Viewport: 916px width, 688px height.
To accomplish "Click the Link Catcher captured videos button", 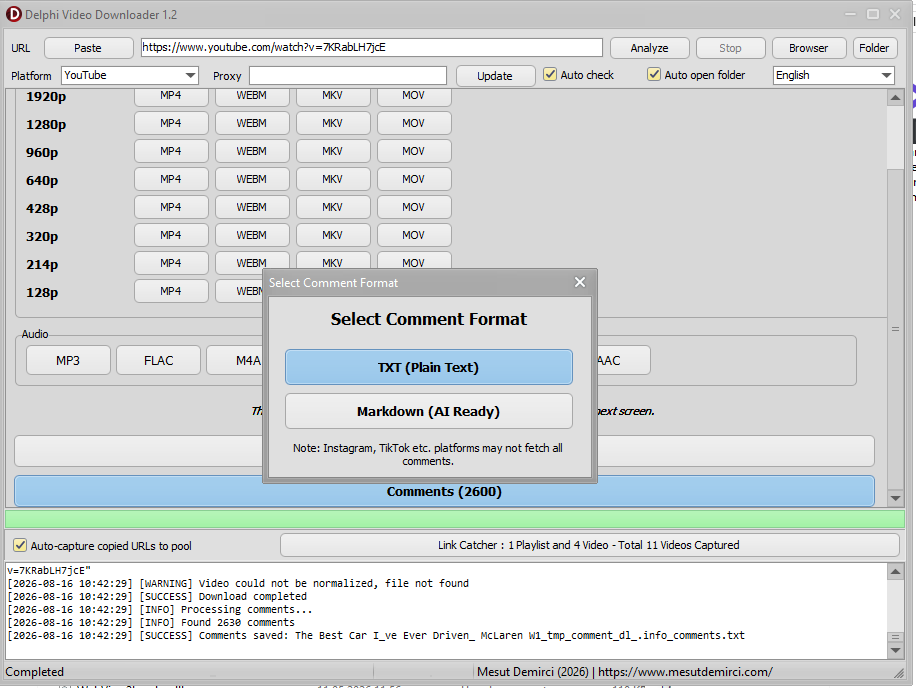I will (589, 545).
